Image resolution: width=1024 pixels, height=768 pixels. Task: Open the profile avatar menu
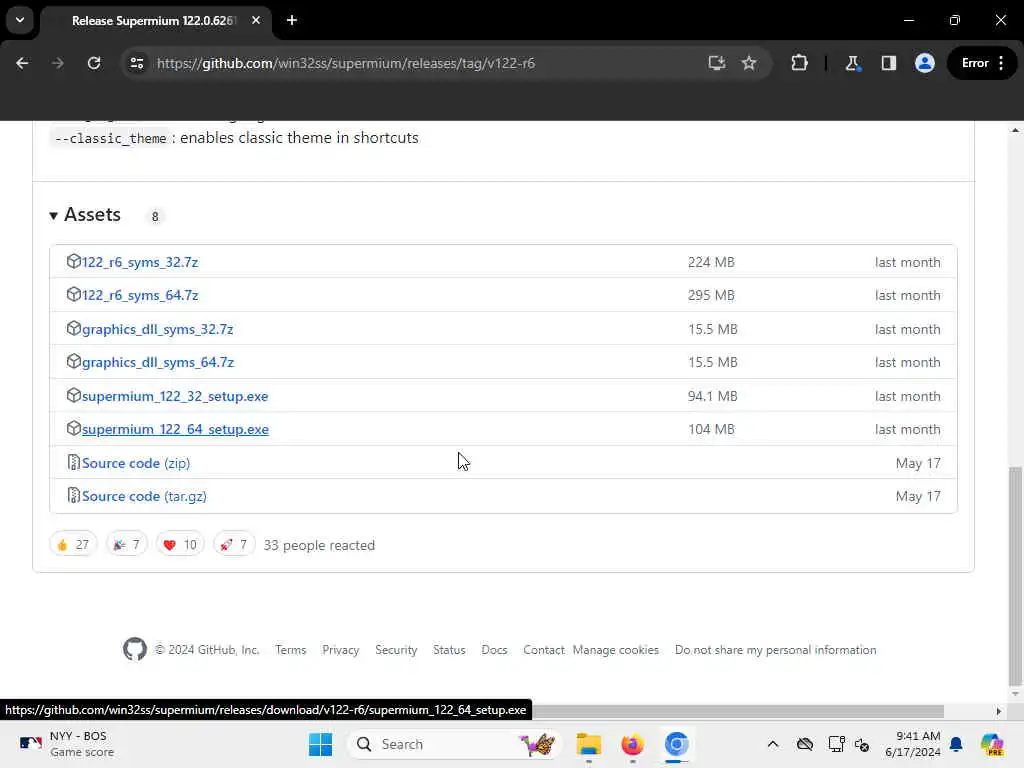point(925,63)
